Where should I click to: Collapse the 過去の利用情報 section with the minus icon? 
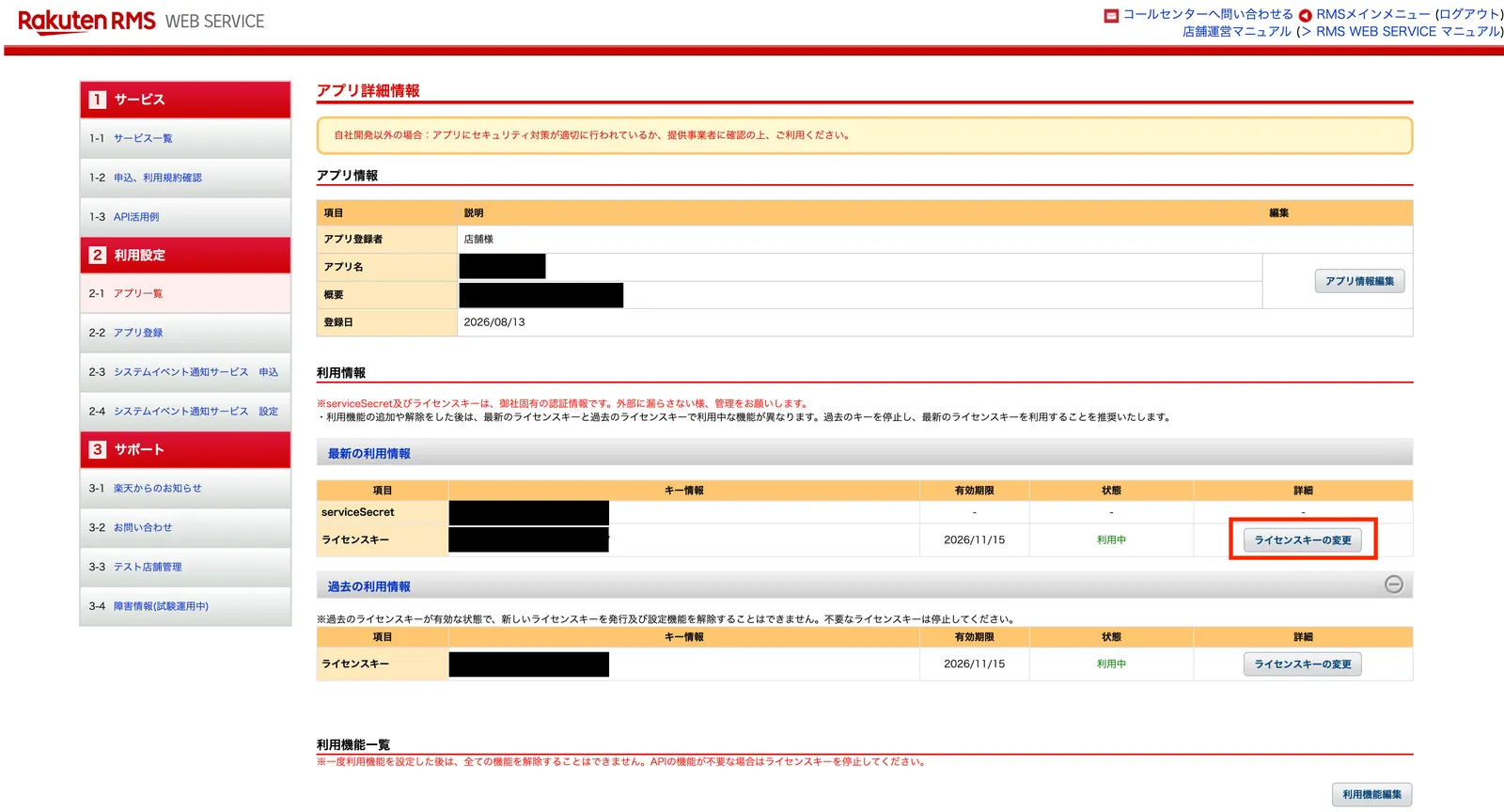[1394, 585]
